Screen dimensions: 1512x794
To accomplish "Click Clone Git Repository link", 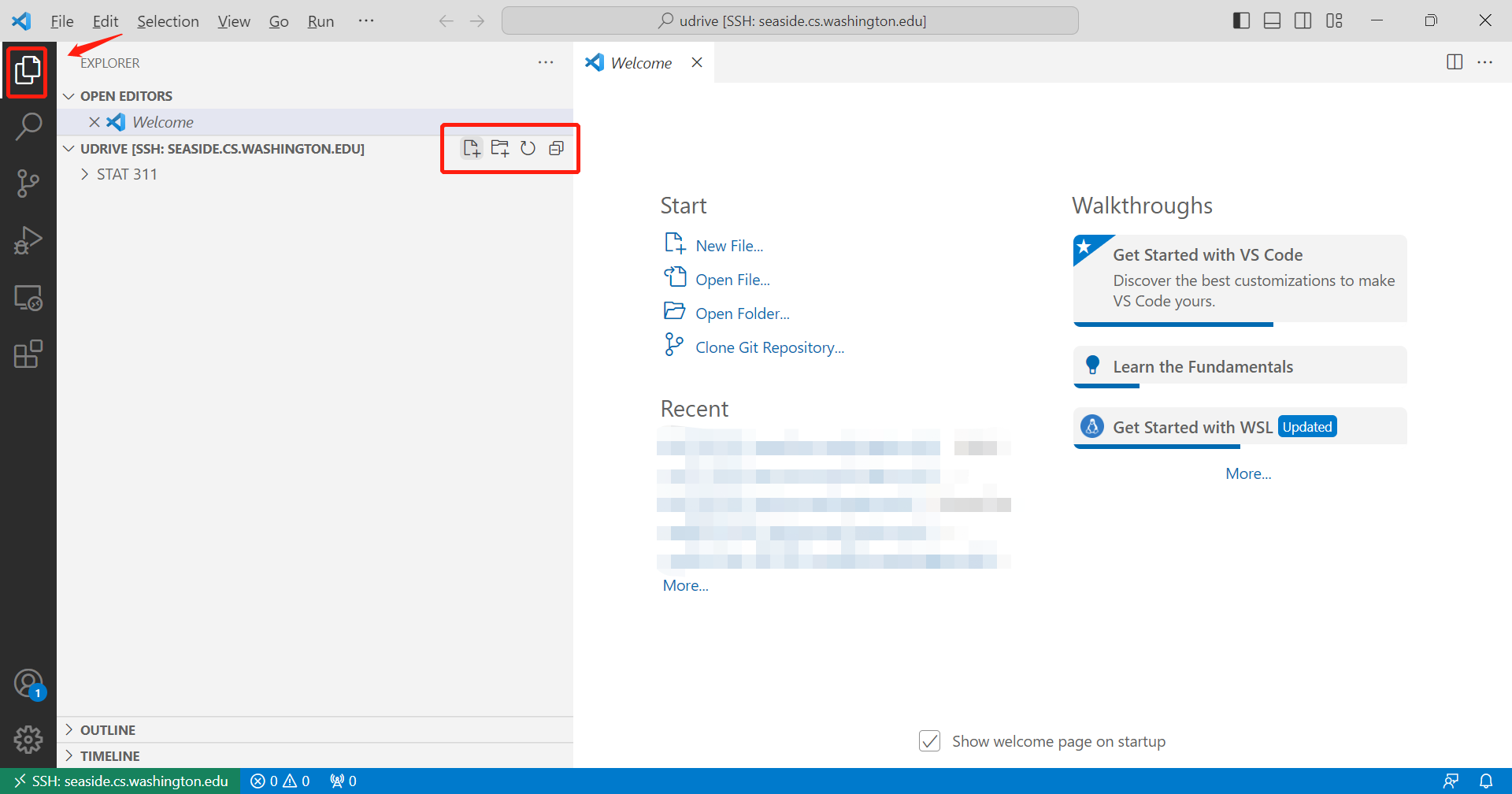I will pyautogui.click(x=769, y=347).
